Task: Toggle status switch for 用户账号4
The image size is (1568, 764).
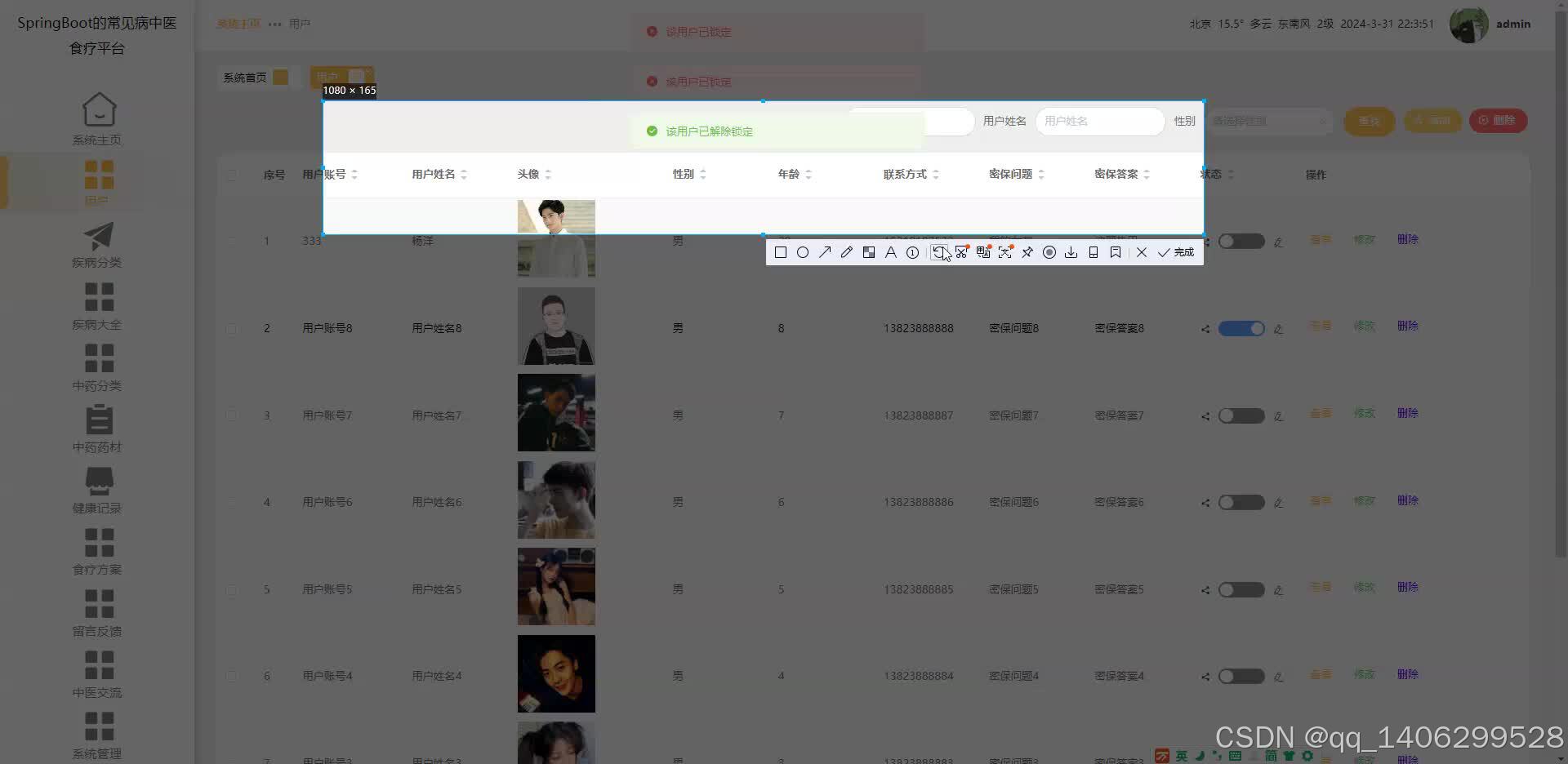Action: click(1241, 676)
